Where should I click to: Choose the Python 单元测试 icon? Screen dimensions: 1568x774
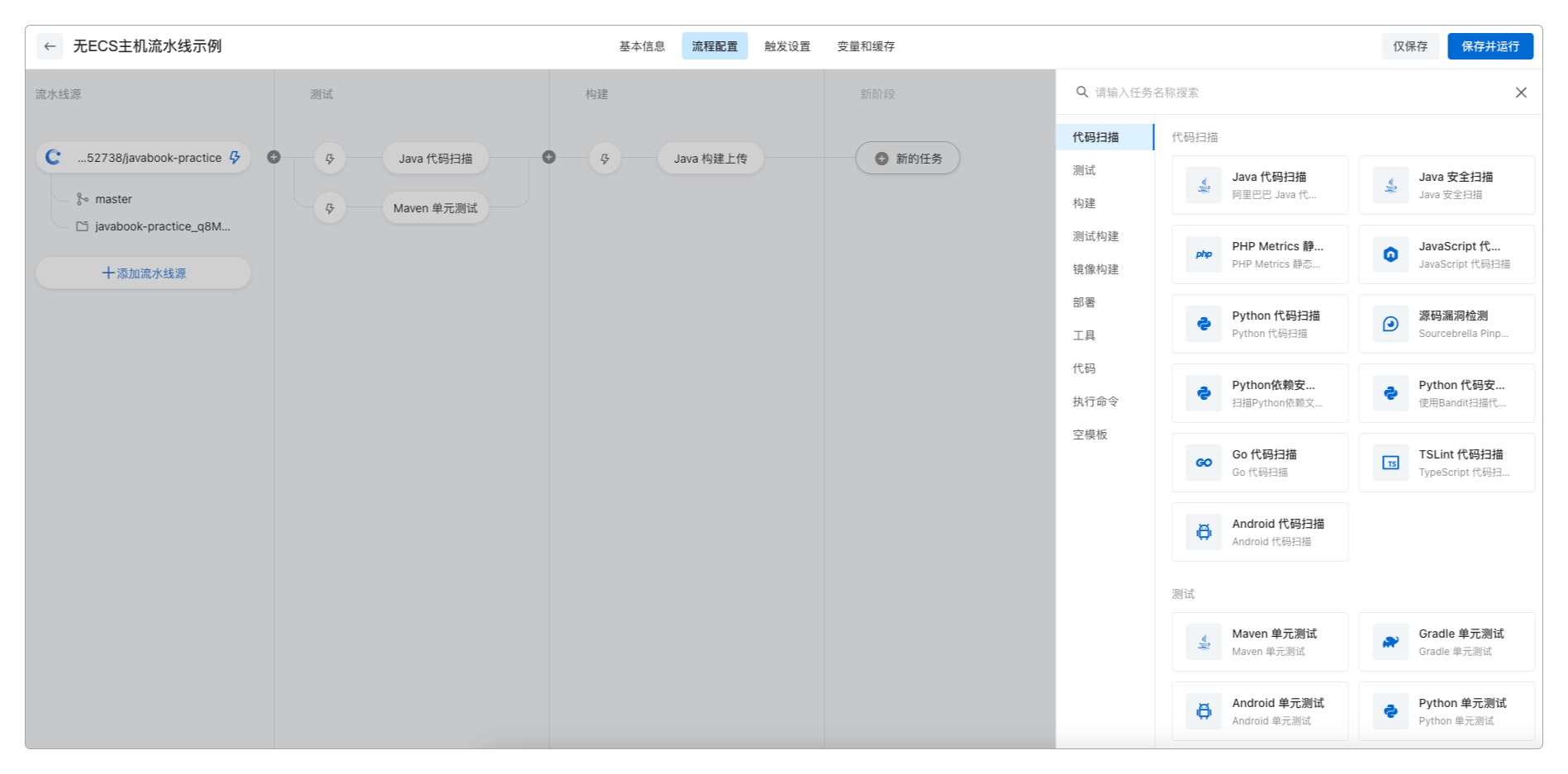1390,711
